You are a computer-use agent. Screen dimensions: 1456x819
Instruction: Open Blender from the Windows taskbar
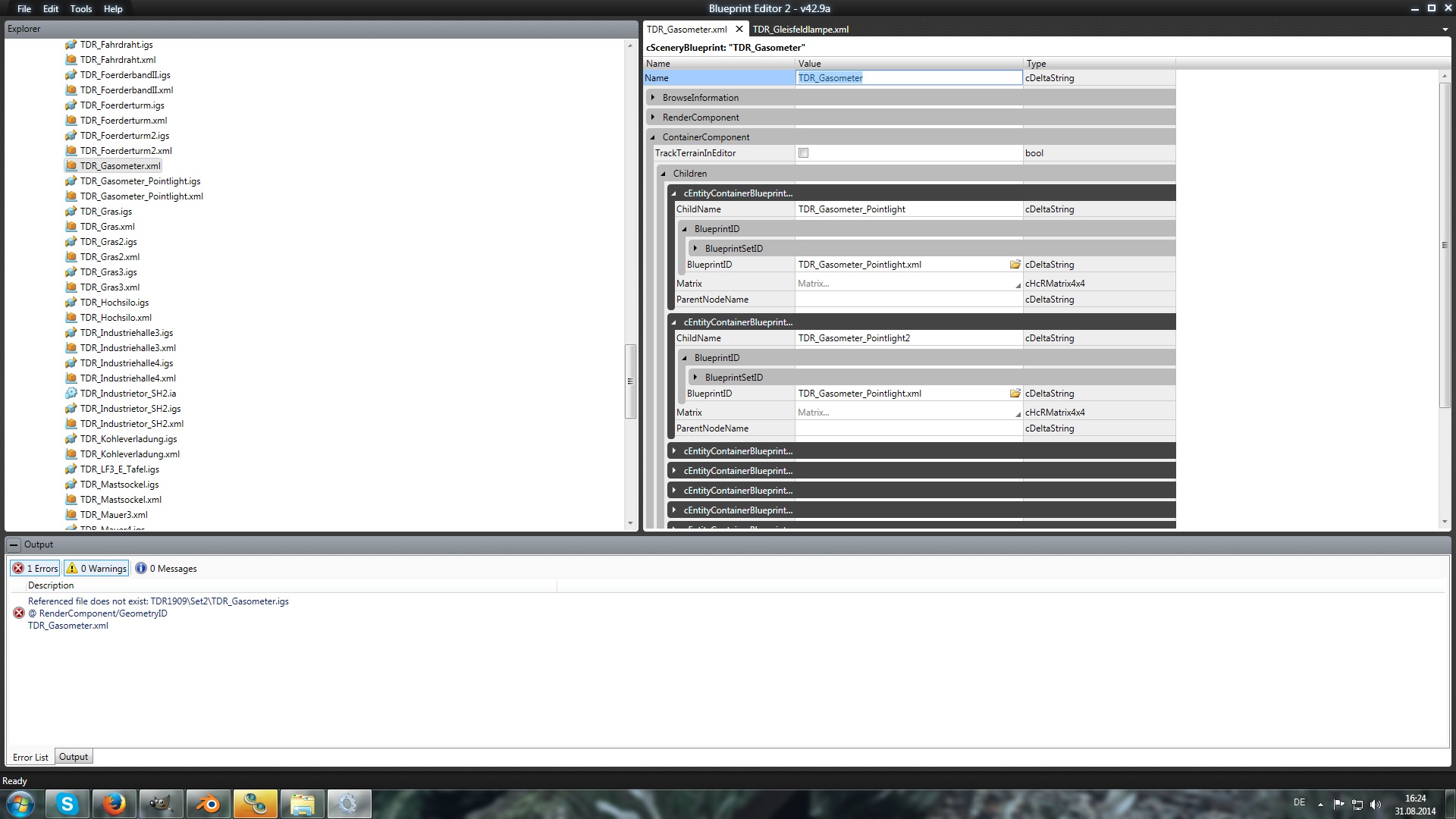pyautogui.click(x=208, y=804)
